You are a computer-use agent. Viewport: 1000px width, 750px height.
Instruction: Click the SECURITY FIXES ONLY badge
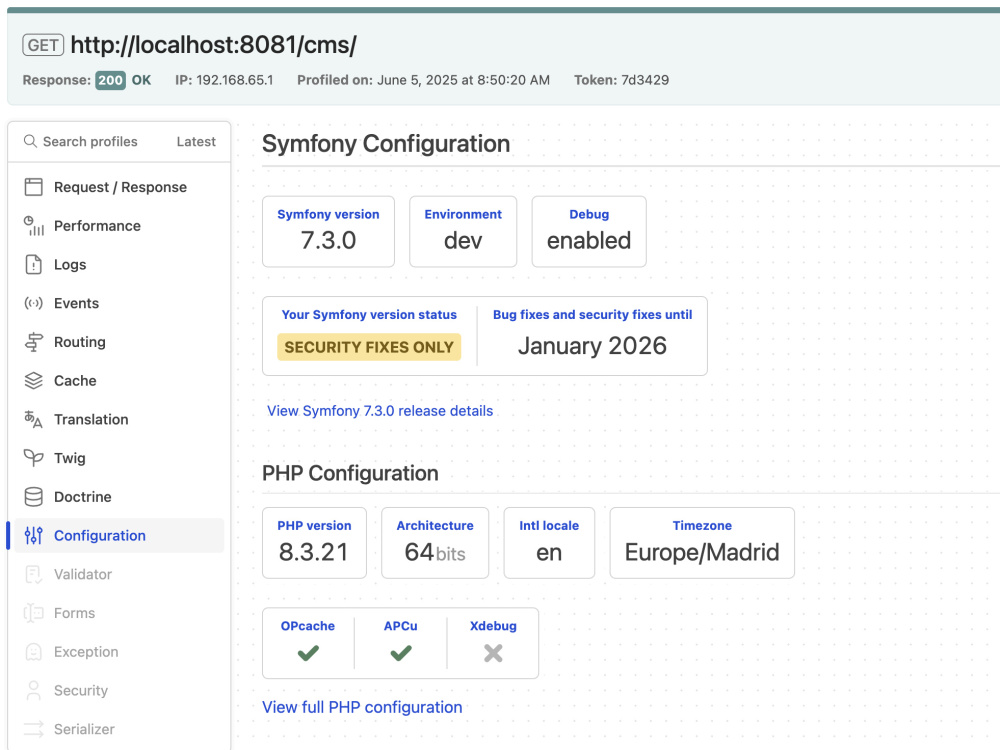point(369,347)
